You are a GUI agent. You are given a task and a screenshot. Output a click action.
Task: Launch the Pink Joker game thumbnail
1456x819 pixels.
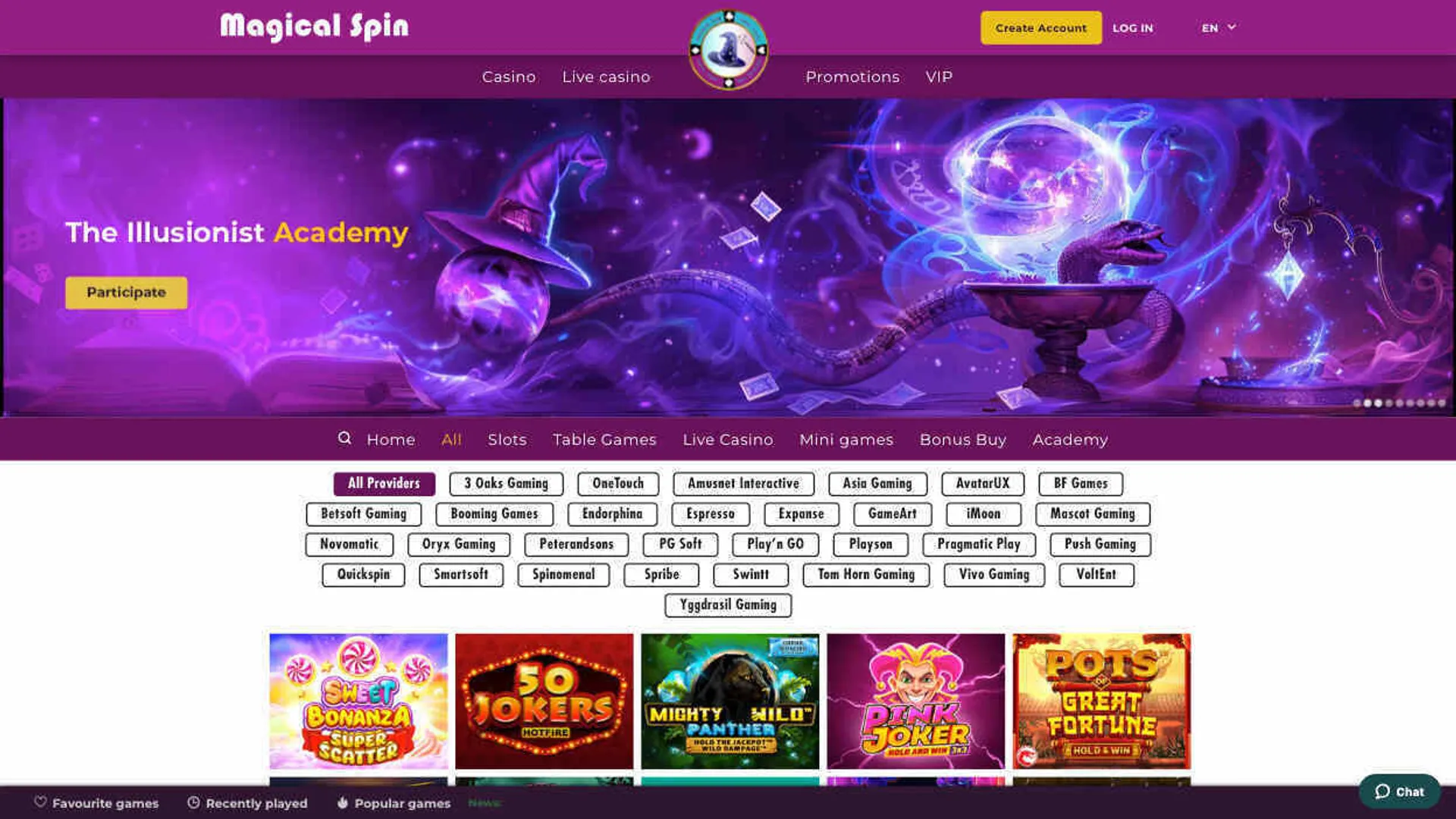click(x=915, y=701)
